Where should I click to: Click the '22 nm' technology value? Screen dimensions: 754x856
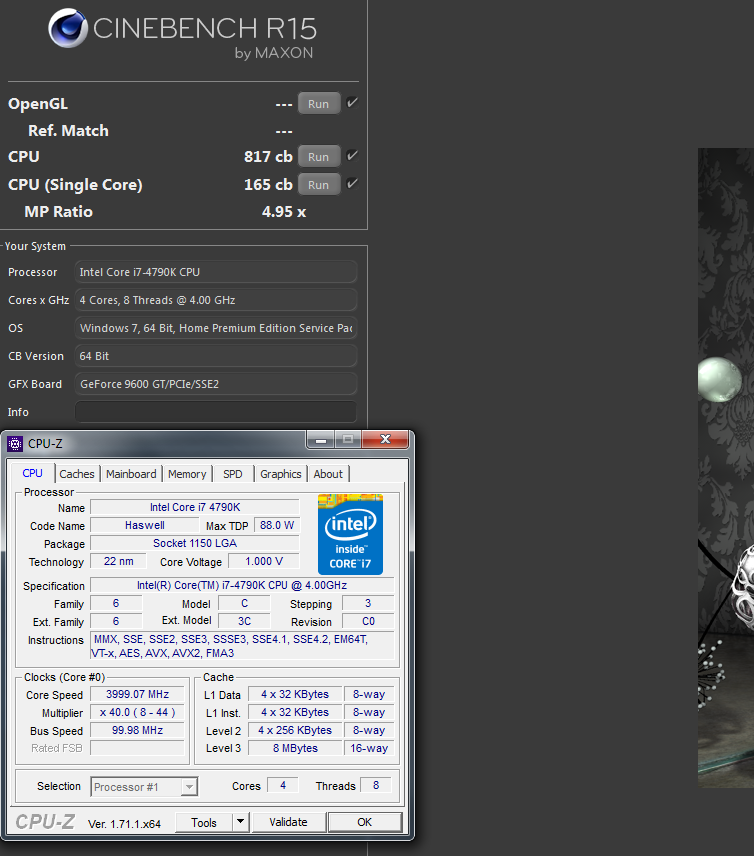pyautogui.click(x=118, y=561)
